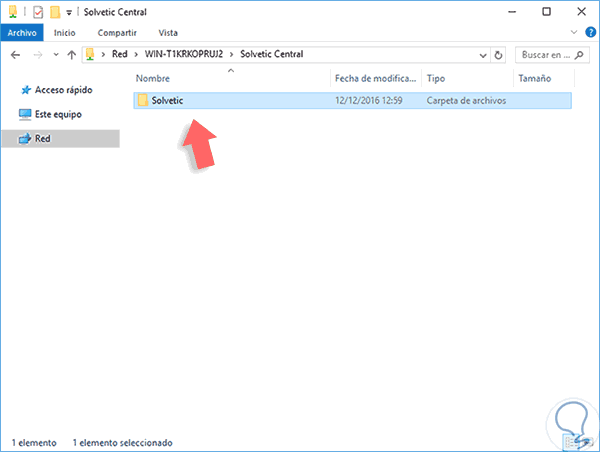
Task: Click the Solvetic Central breadcrumb
Action: tap(272, 54)
